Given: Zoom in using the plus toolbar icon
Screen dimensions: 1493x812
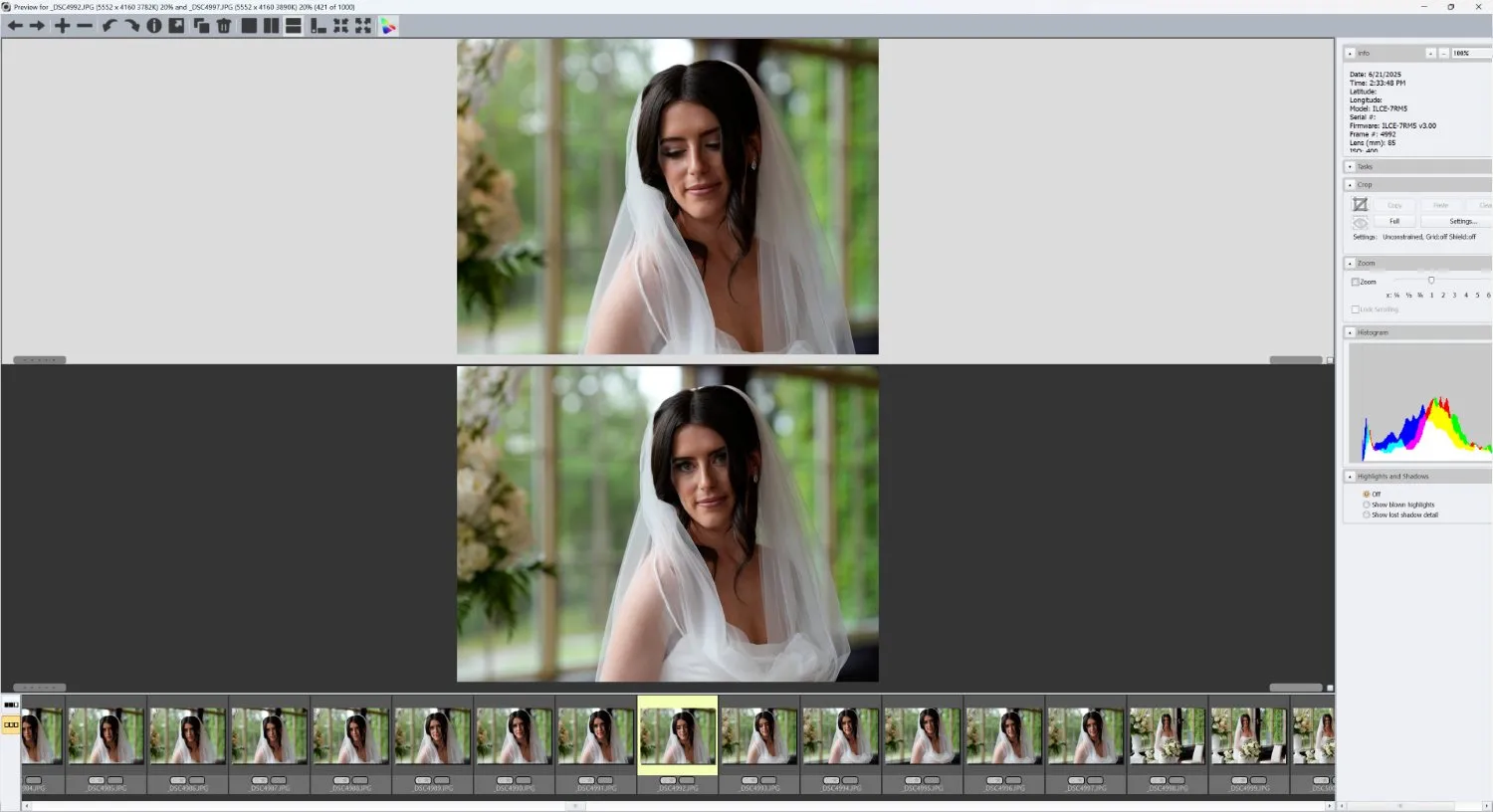Looking at the screenshot, I should (62, 26).
